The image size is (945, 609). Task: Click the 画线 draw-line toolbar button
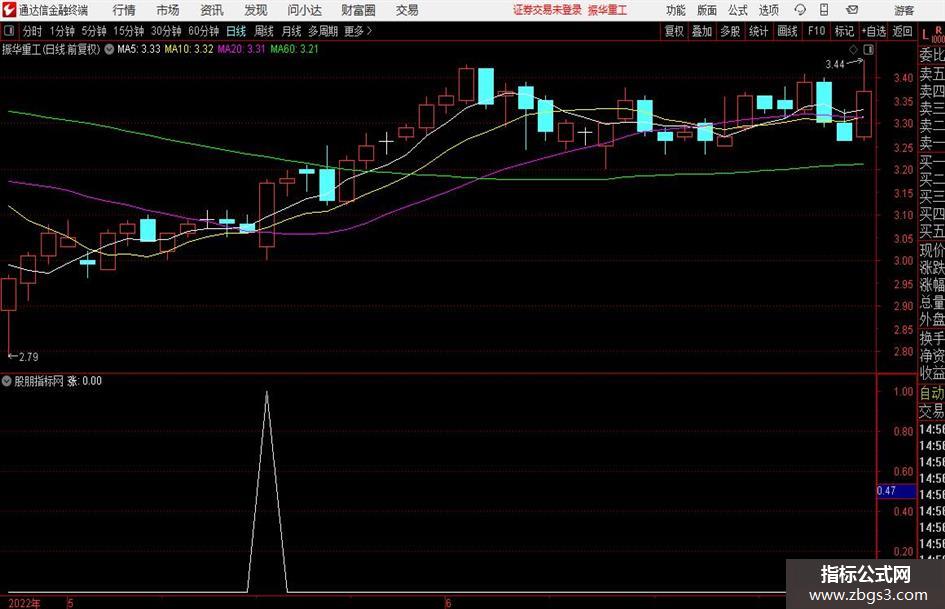click(787, 31)
